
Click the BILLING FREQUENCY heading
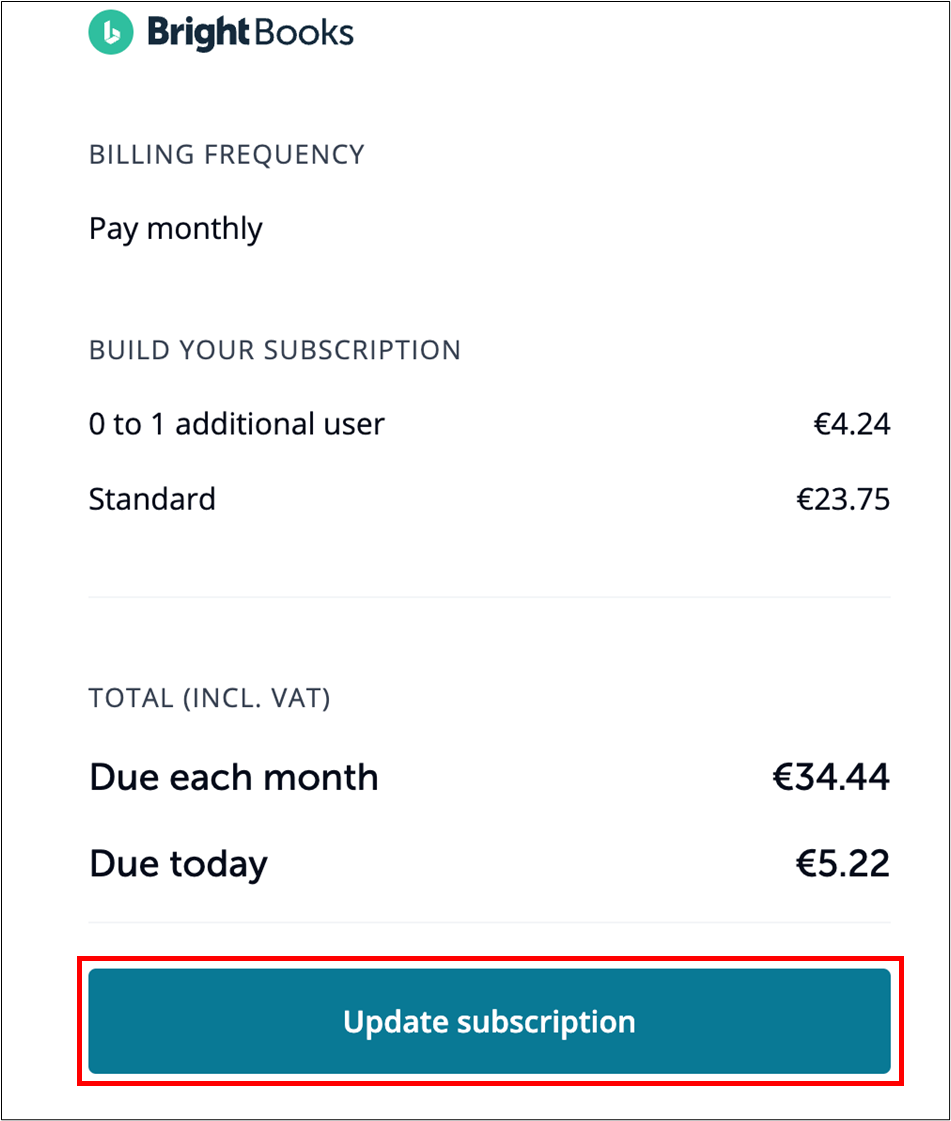click(x=227, y=155)
